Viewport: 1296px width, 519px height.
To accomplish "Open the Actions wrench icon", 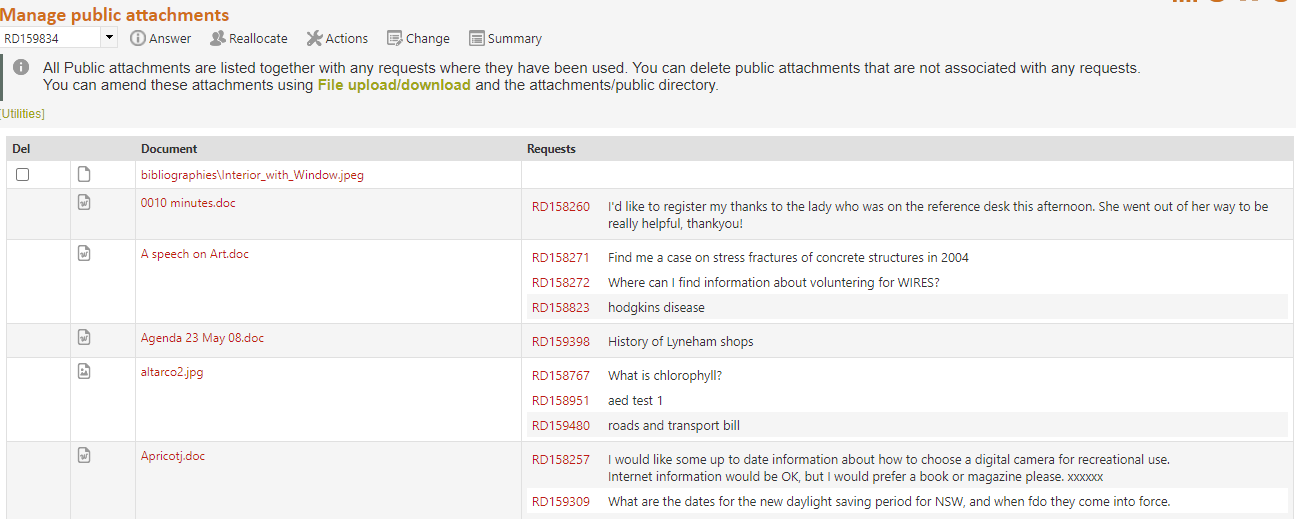I will [x=314, y=38].
